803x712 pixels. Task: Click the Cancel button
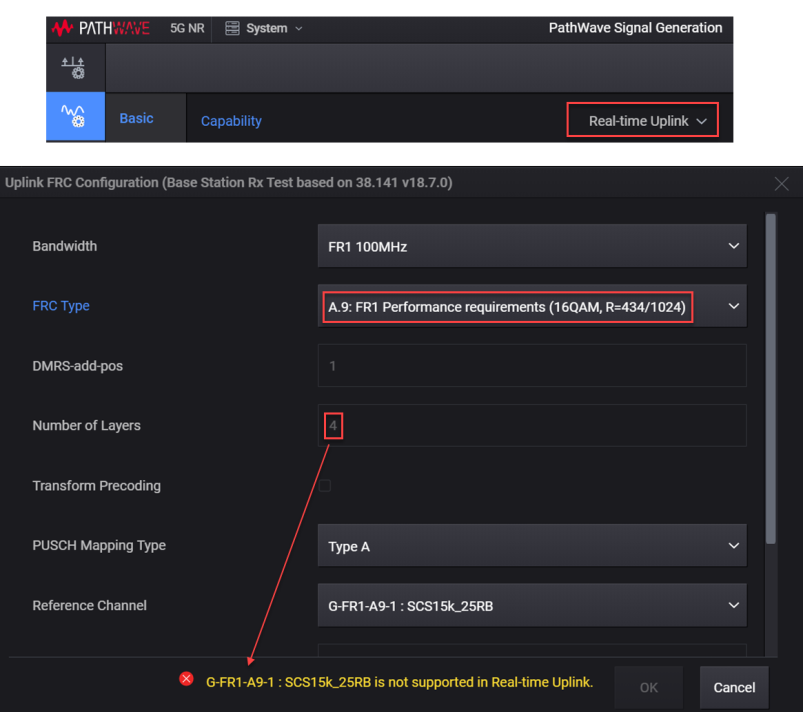[x=734, y=687]
